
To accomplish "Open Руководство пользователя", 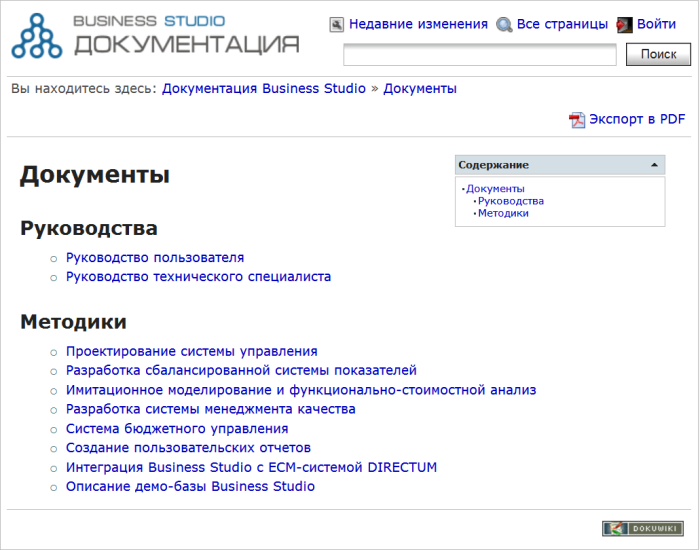I will pyautogui.click(x=155, y=257).
